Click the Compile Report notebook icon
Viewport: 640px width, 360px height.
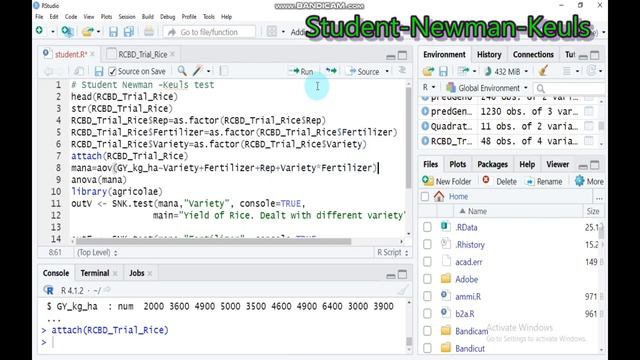[224, 71]
